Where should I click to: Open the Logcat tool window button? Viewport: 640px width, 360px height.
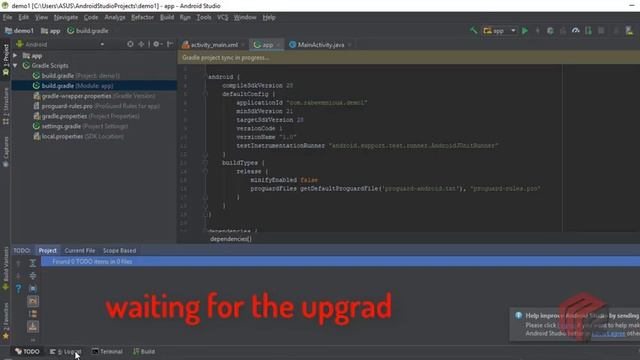pos(65,351)
